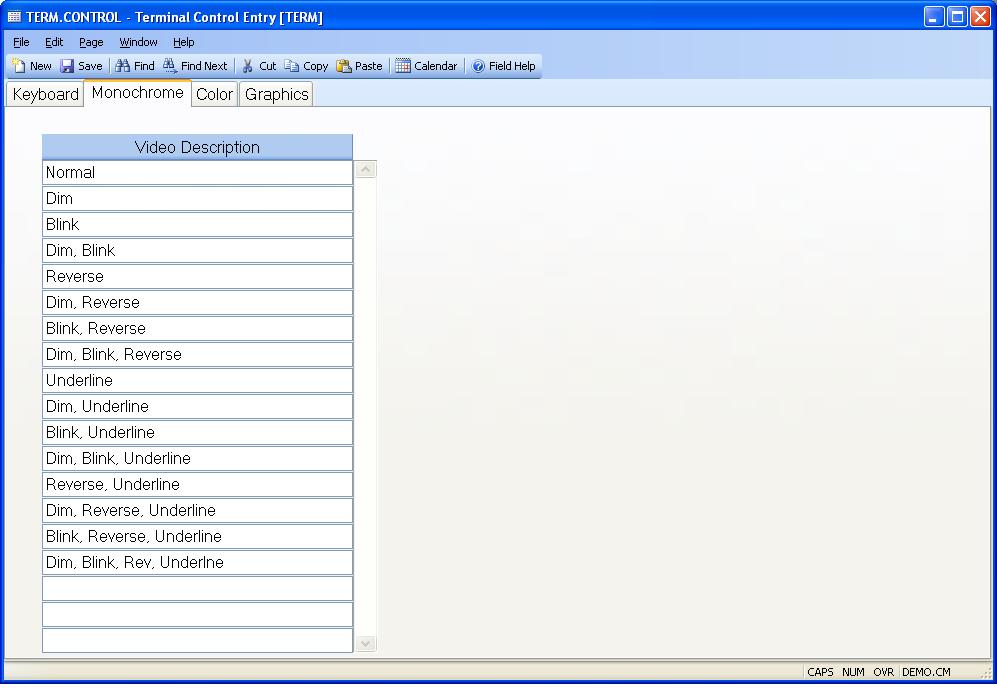Click the New toolbar icon
Image resolution: width=997 pixels, height=689 pixels.
(19, 66)
